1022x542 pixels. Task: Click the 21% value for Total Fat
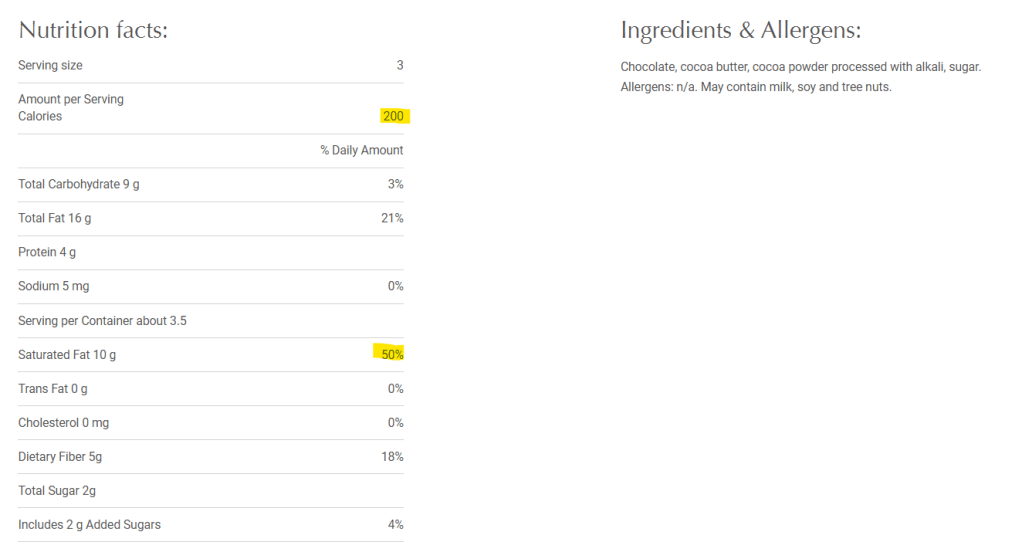click(392, 218)
